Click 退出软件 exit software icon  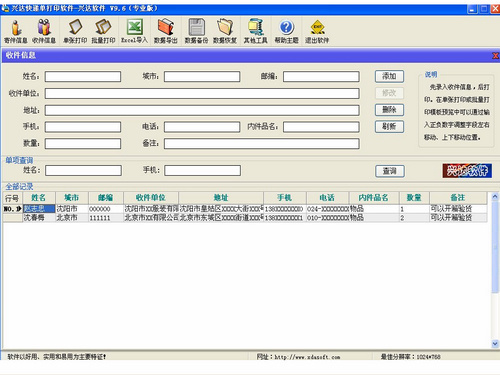point(317,32)
